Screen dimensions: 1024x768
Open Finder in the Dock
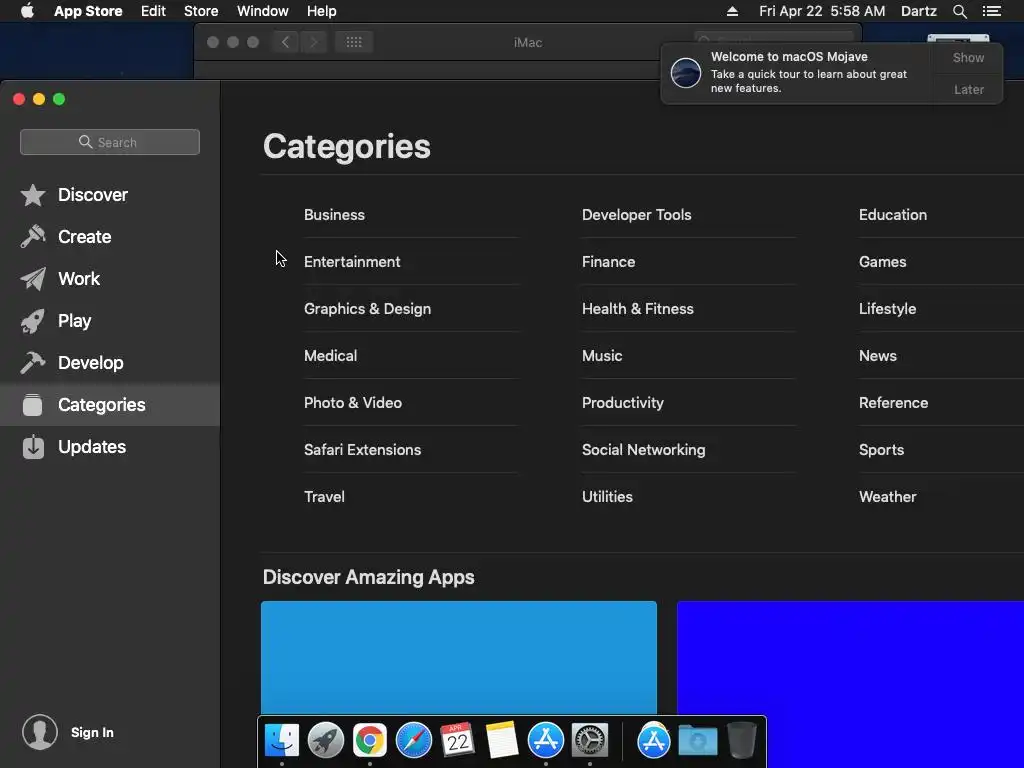[282, 741]
